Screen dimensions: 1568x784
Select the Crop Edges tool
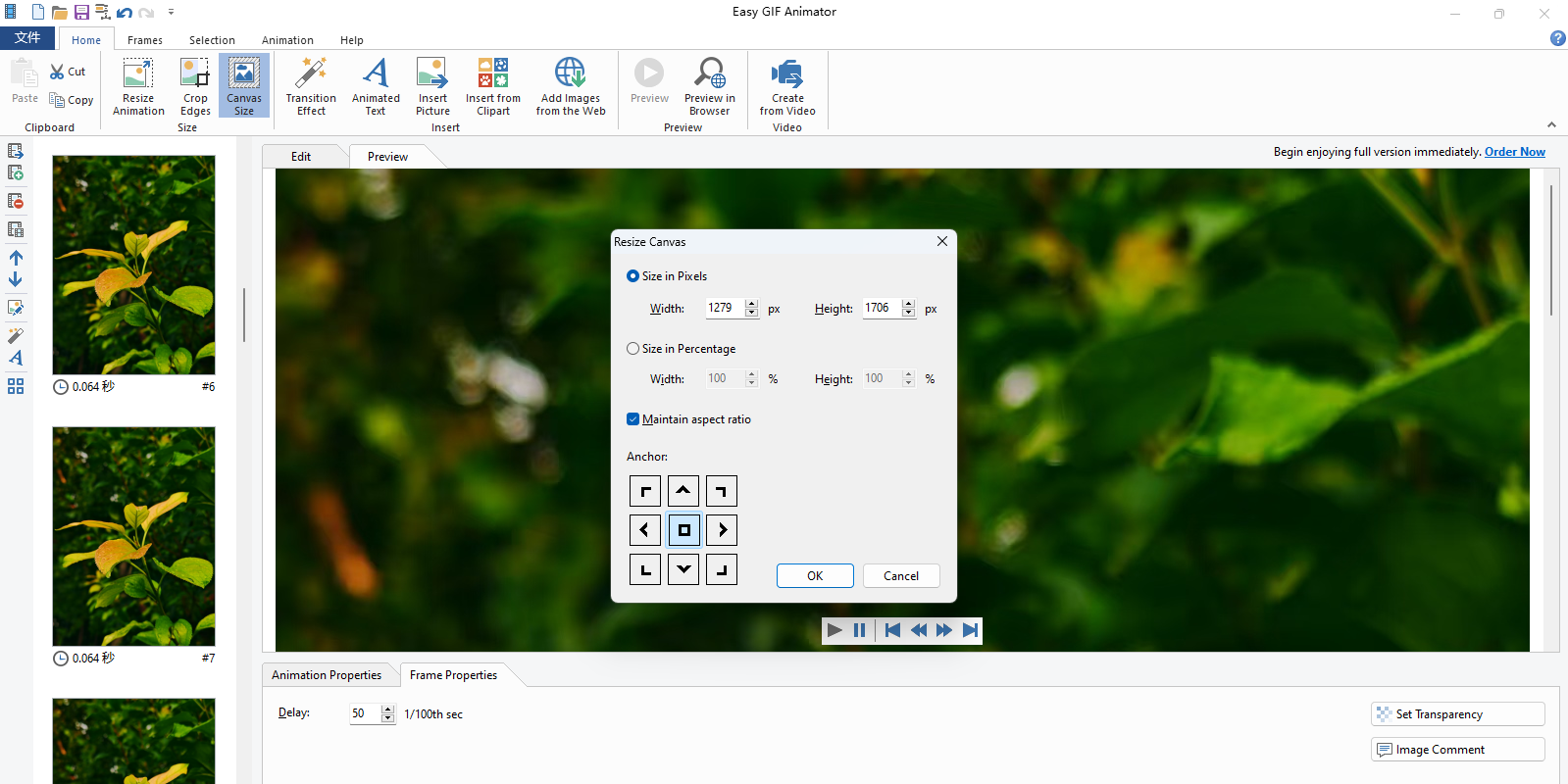pyautogui.click(x=195, y=86)
